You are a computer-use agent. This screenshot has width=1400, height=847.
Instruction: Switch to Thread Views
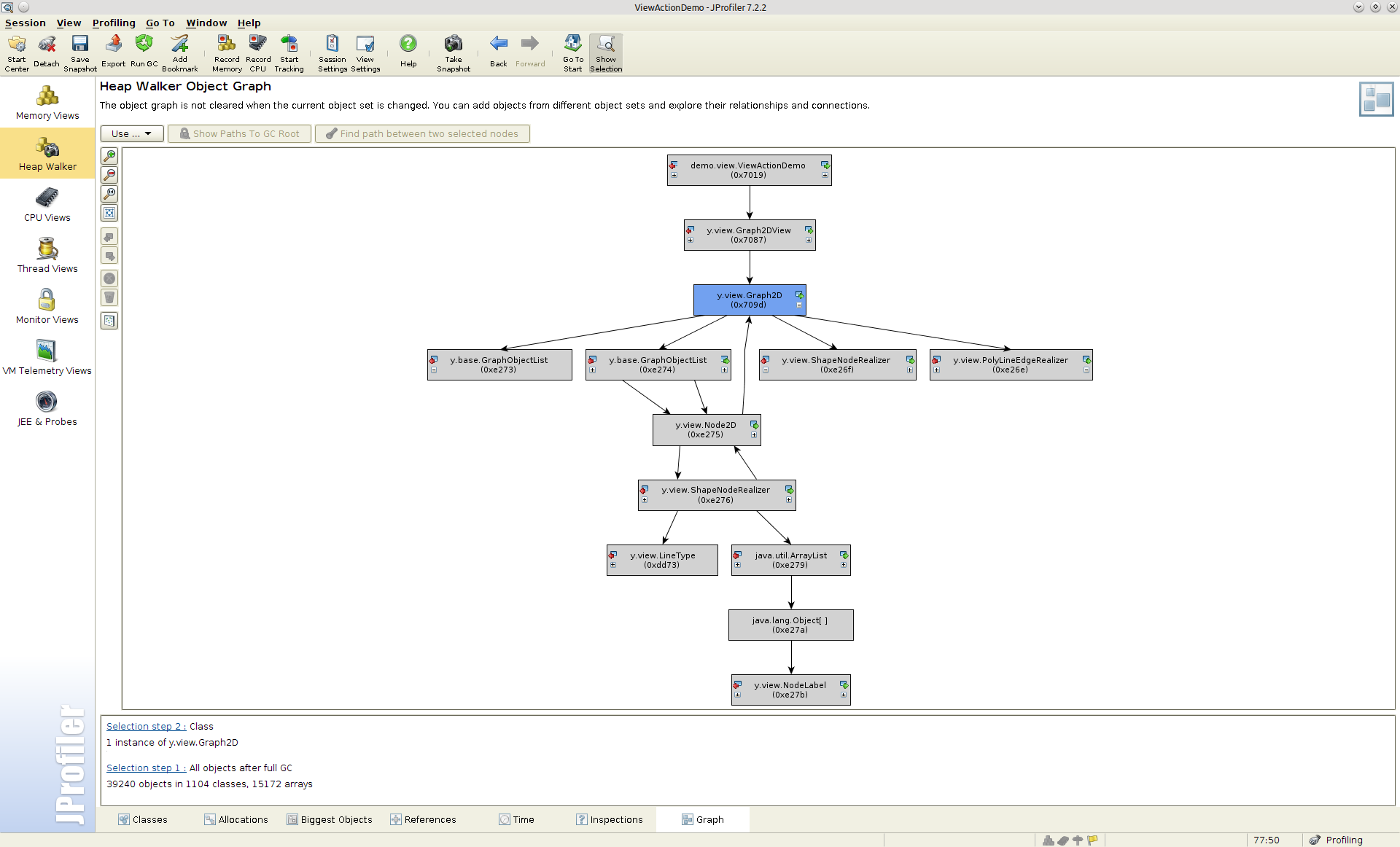click(47, 255)
